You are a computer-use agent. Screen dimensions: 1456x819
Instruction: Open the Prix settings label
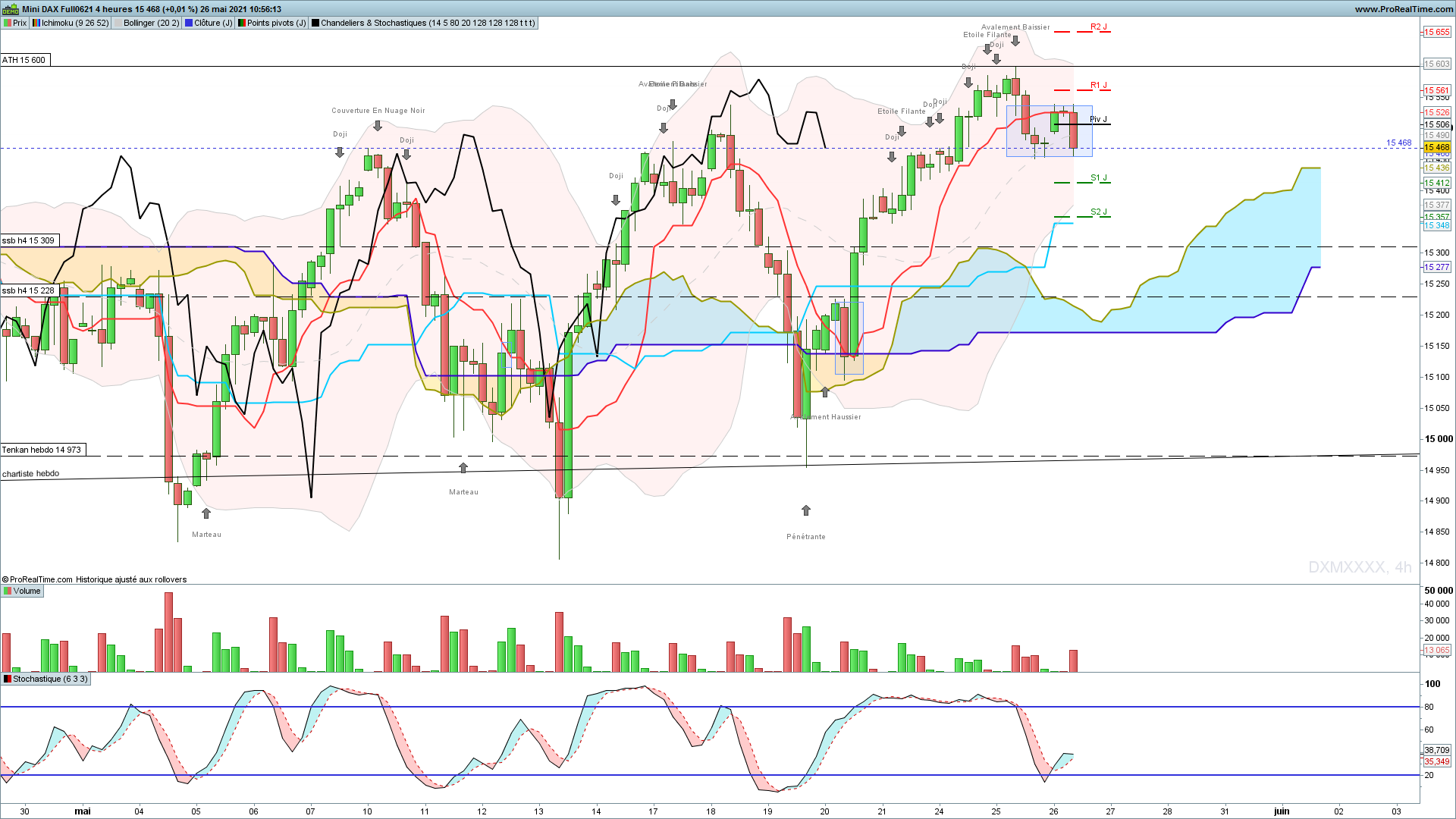(x=20, y=23)
